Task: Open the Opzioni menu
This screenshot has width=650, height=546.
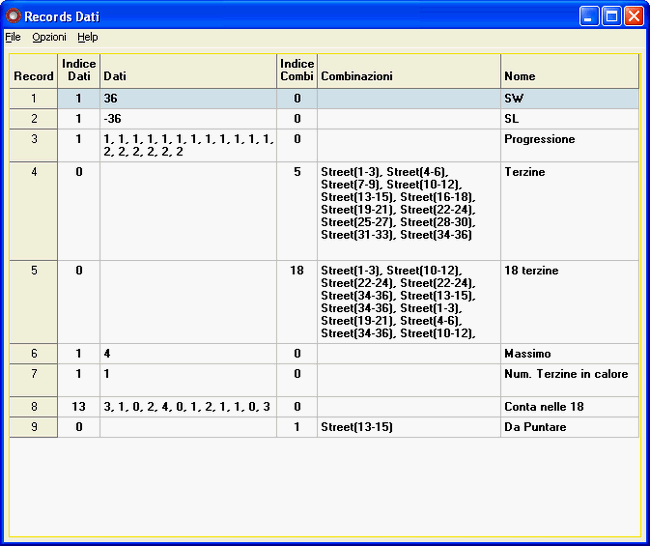Action: click(49, 37)
